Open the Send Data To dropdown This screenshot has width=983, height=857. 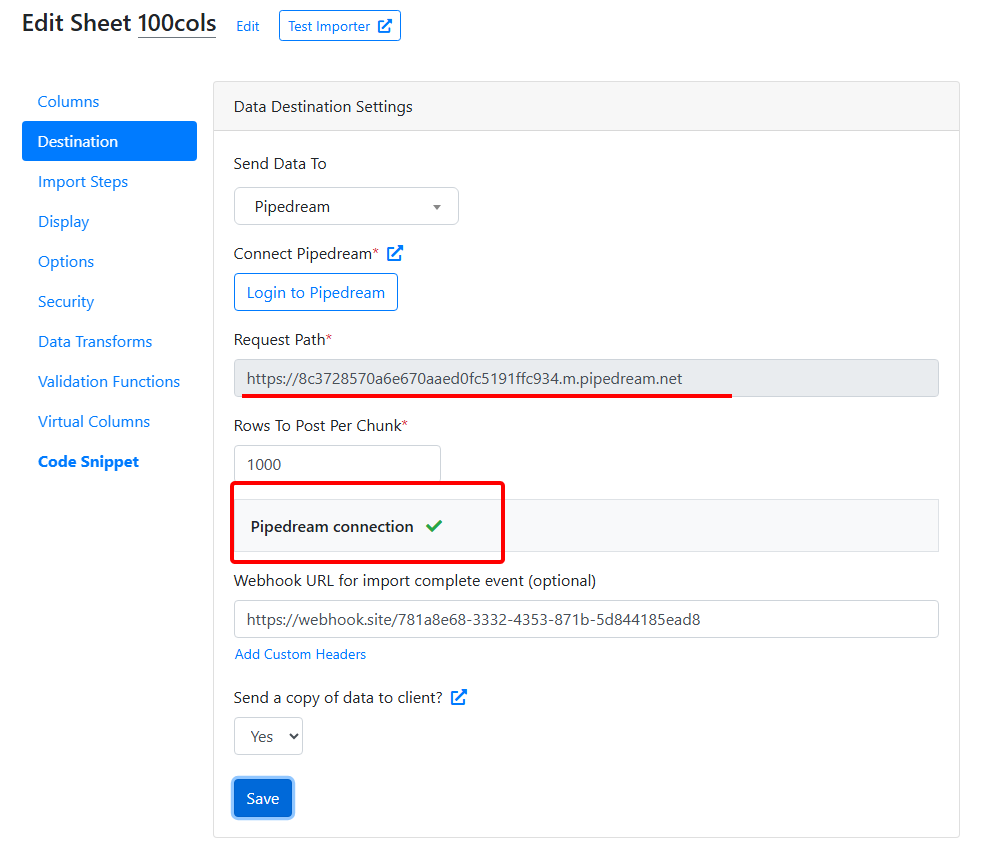(x=346, y=206)
